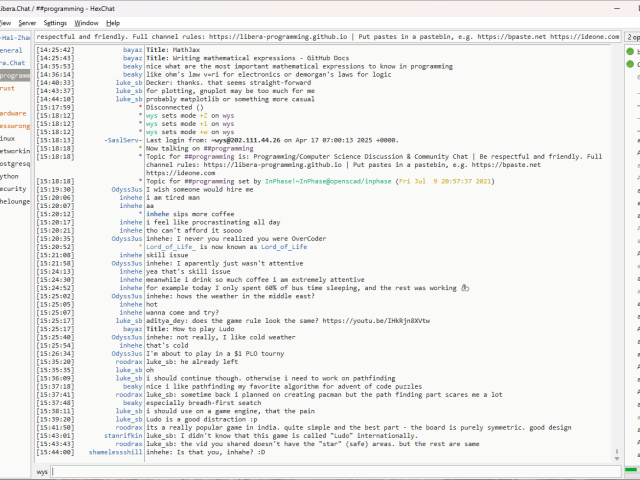
Task: Switch to the postgresql channel
Action: [x=14, y=163]
